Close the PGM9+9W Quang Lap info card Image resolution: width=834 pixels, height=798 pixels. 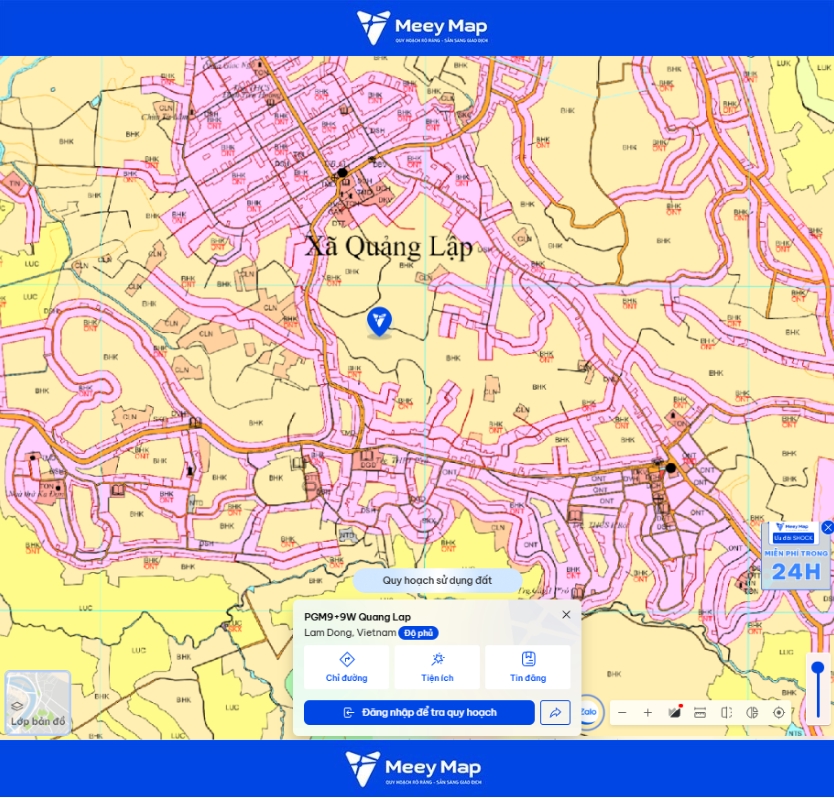coord(566,614)
